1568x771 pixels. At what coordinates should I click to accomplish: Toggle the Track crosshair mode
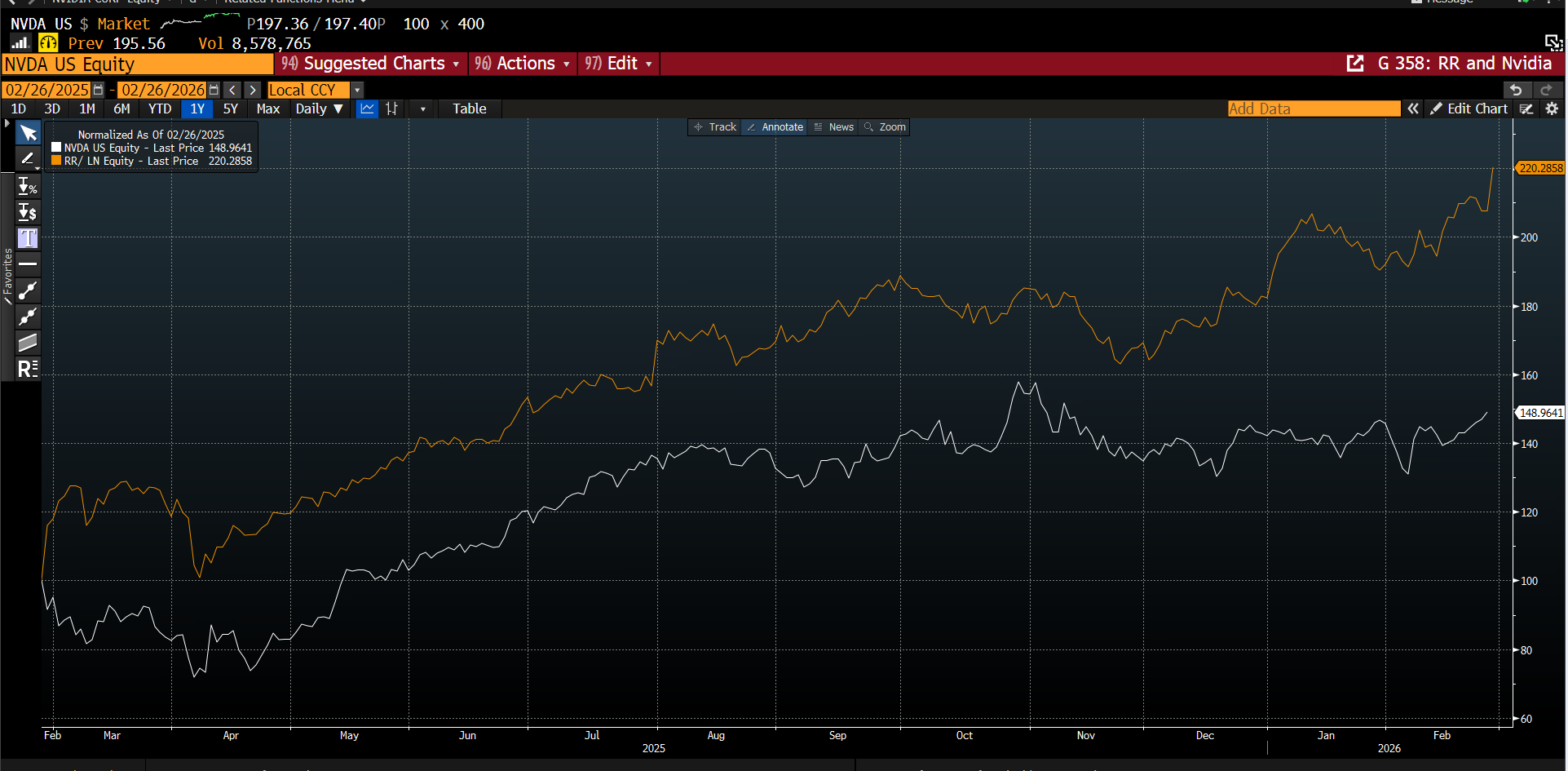[714, 127]
